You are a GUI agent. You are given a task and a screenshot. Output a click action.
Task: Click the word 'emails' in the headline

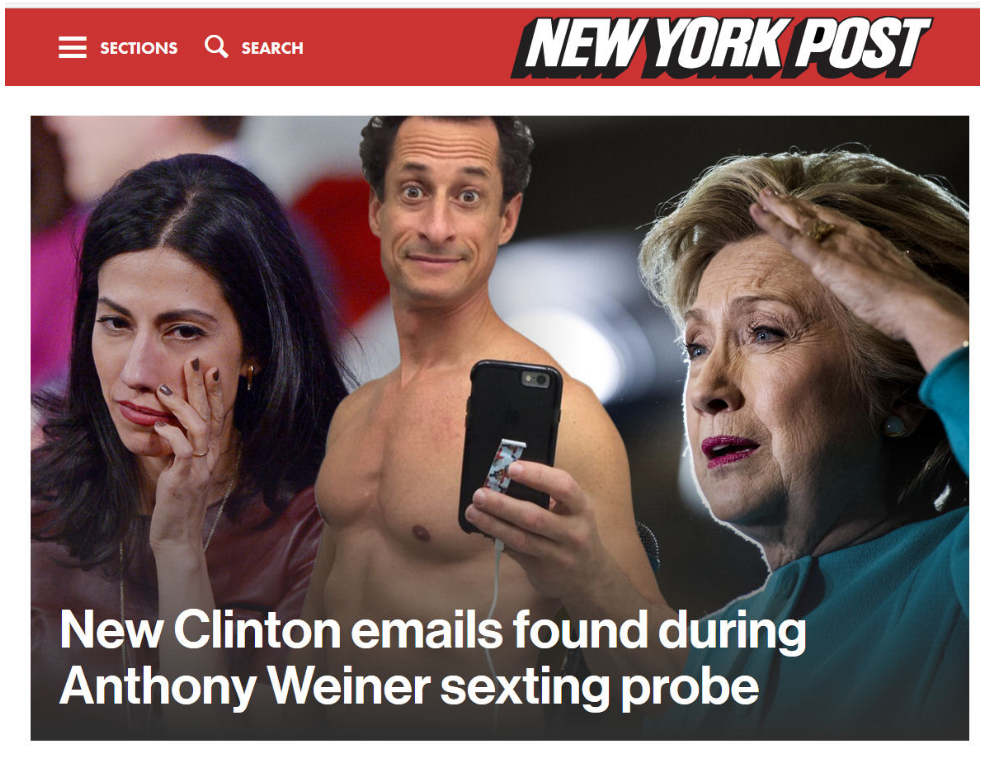tap(427, 629)
